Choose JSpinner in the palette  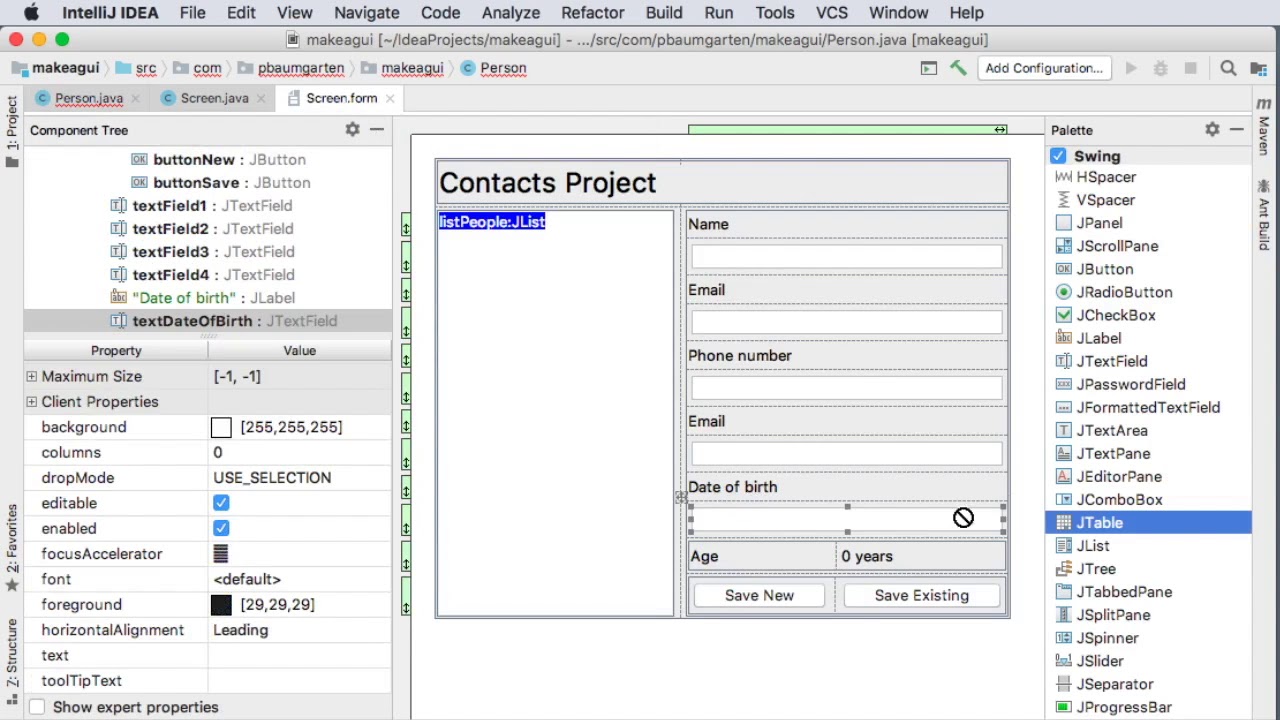(1107, 637)
